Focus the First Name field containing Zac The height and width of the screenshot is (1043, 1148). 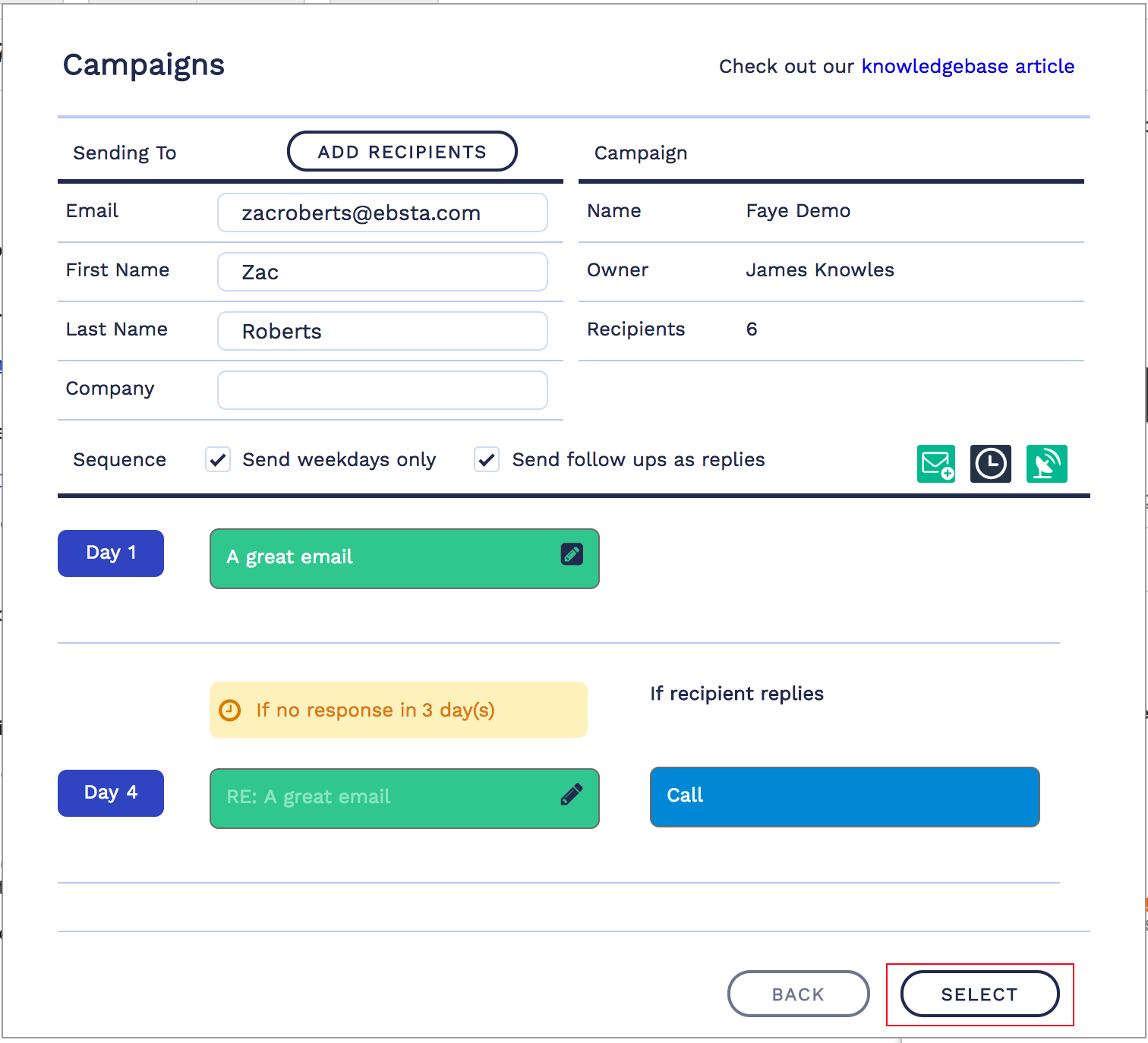click(382, 272)
